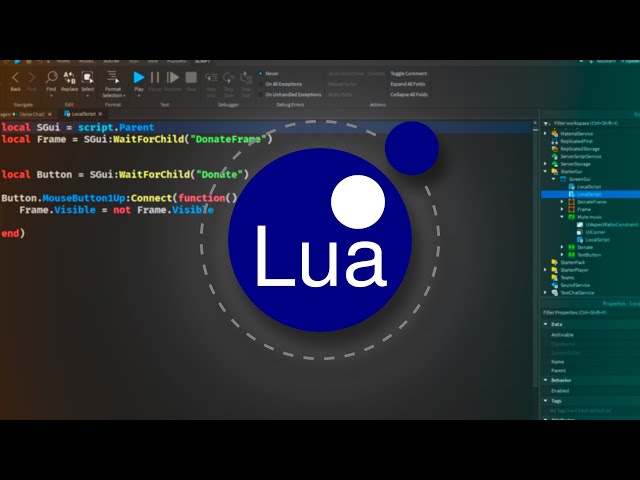640x480 pixels.
Task: Click Expand All Folds action
Action: click(408, 84)
